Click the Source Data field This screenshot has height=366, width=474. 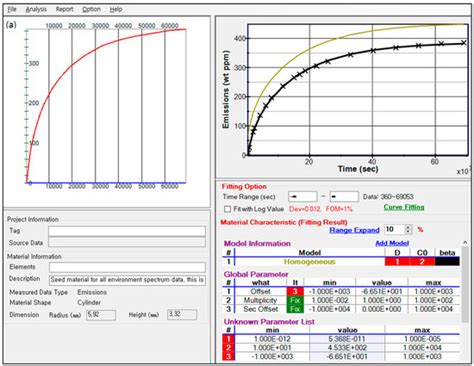127,242
